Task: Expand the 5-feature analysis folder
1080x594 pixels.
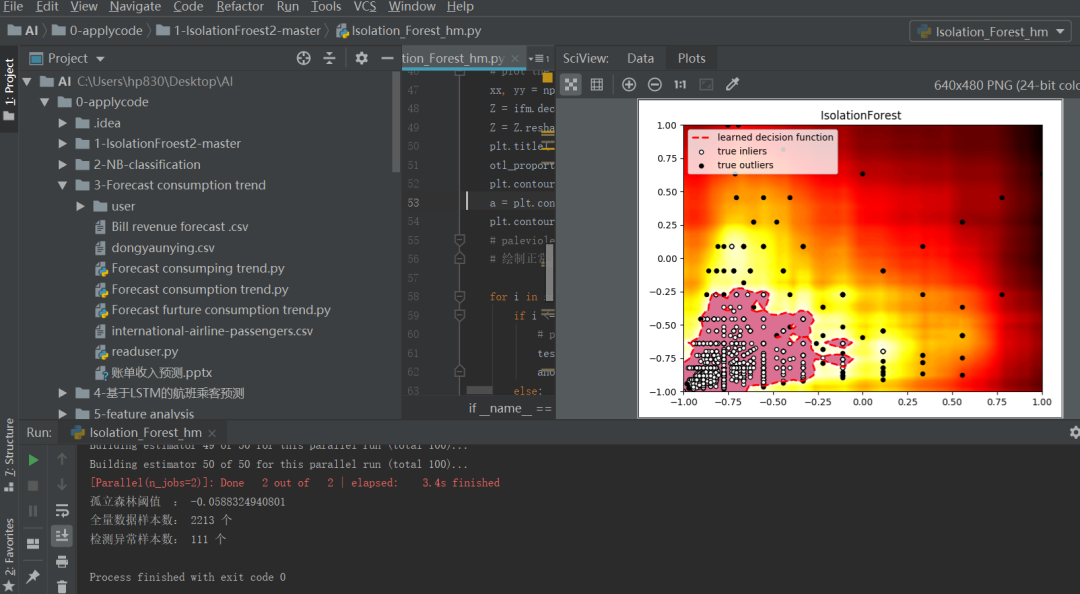Action: tap(63, 413)
